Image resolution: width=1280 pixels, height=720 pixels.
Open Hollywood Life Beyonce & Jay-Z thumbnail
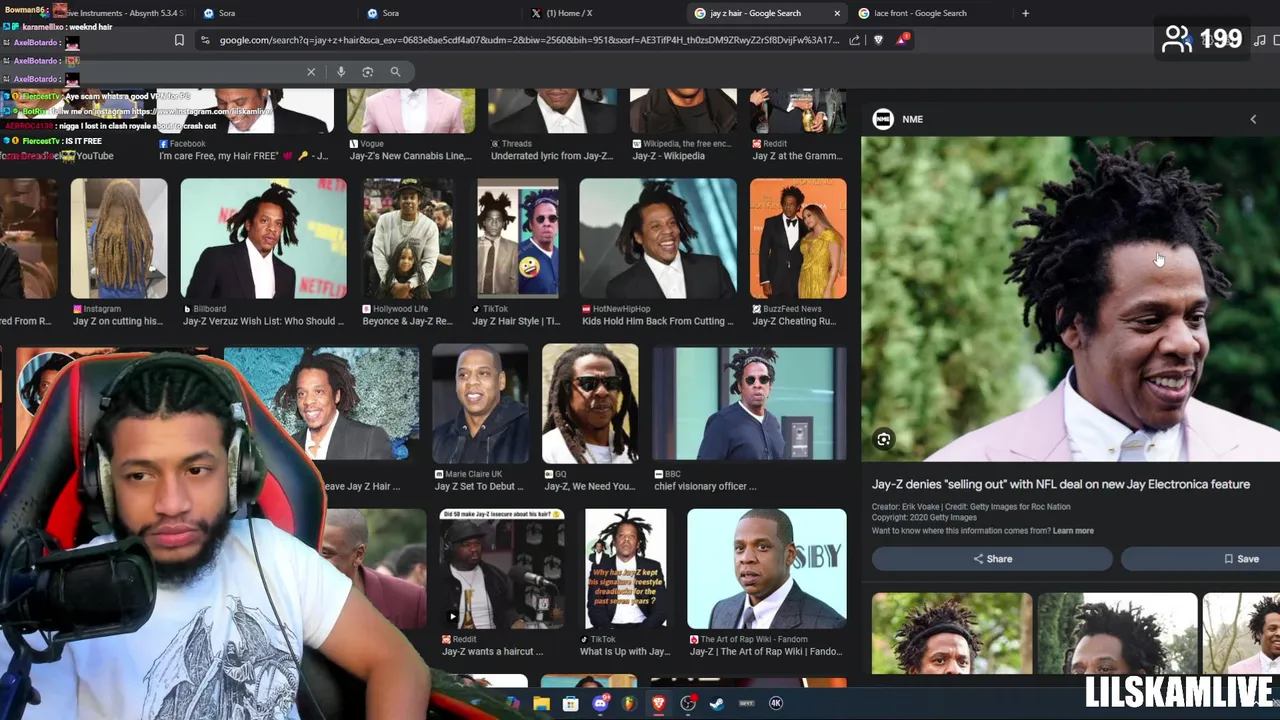pos(408,239)
